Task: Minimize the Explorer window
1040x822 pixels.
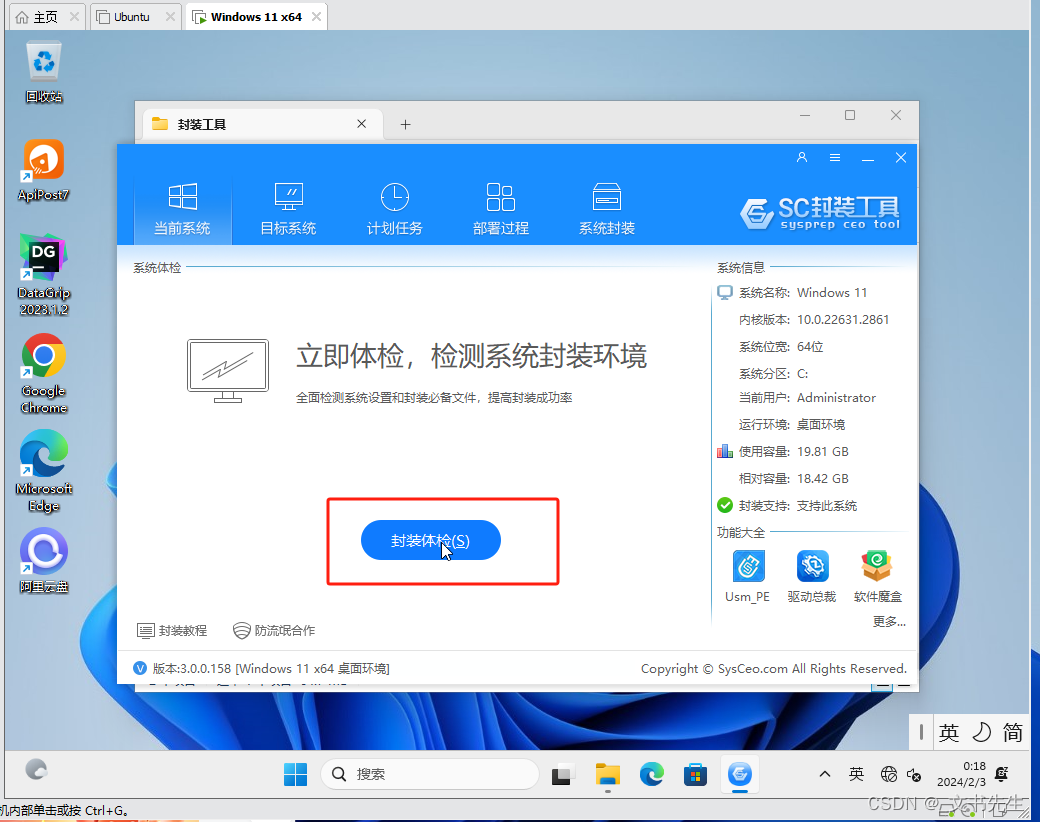Action: click(x=805, y=115)
